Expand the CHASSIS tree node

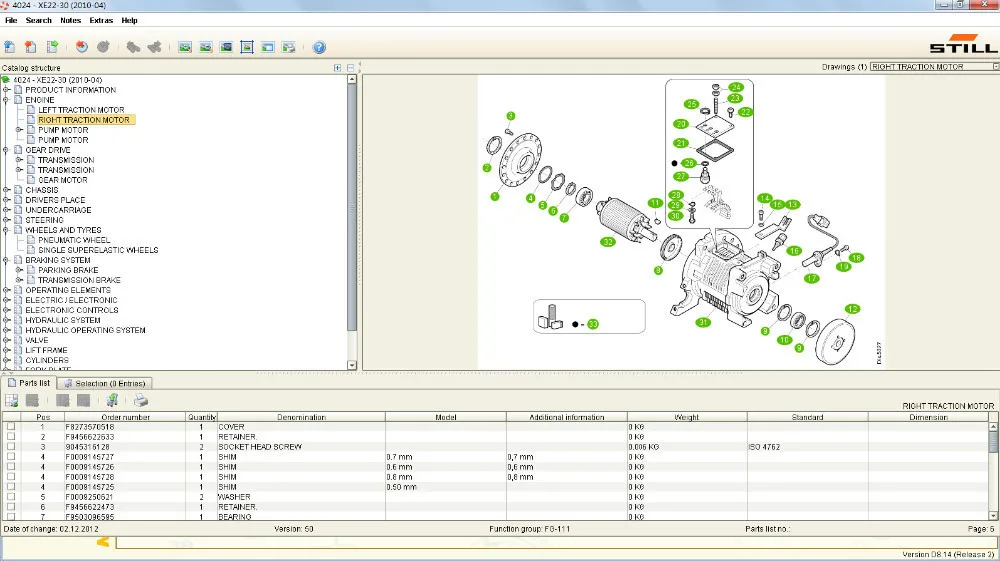point(6,190)
